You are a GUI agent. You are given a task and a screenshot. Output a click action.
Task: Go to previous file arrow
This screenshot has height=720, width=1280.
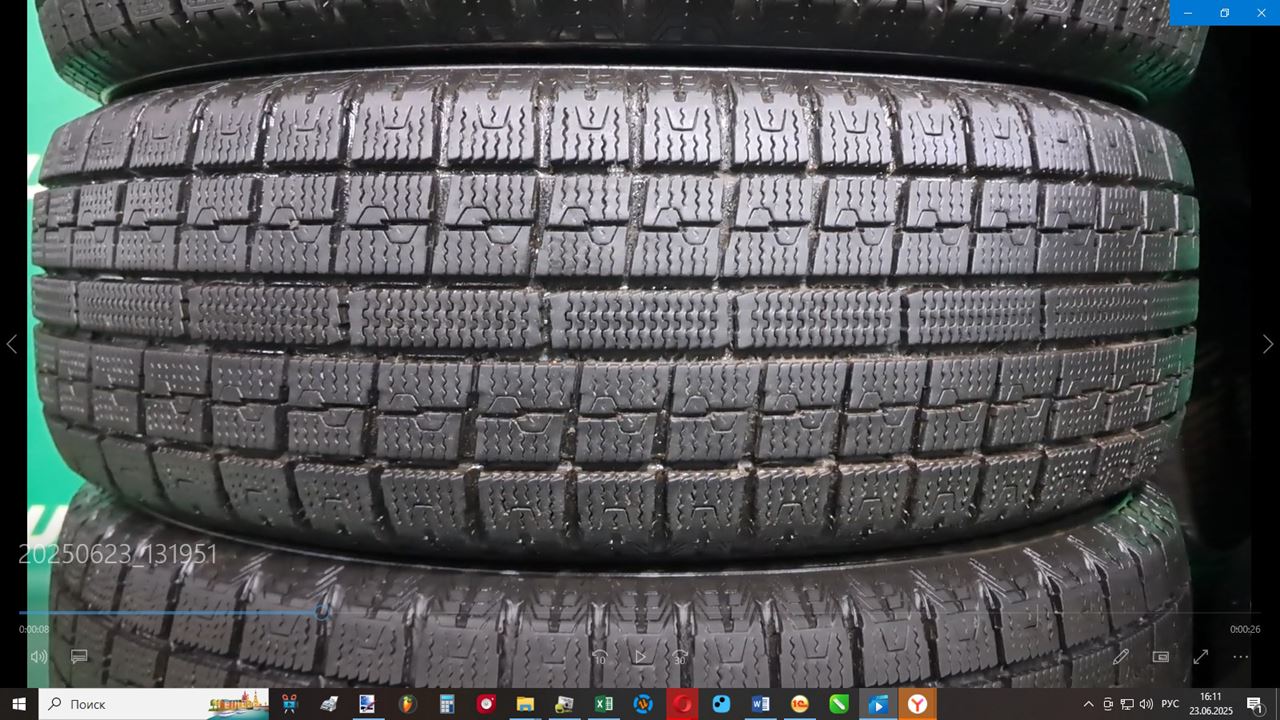point(12,344)
